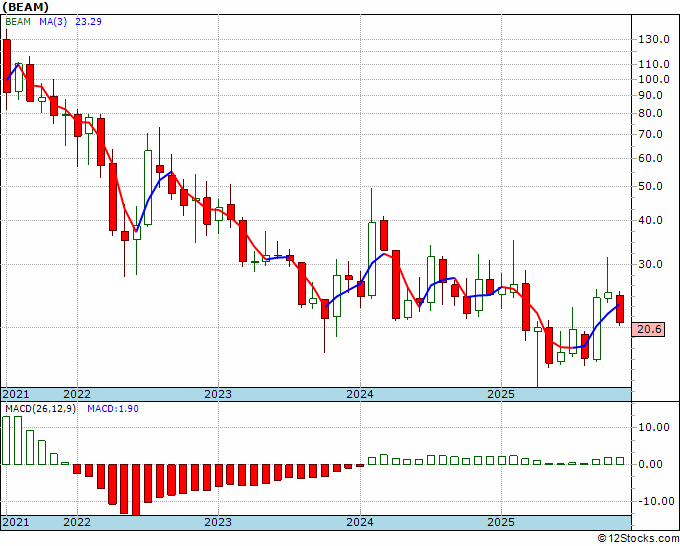Click the 2024 label on MACD timeline
The width and height of the screenshot is (680, 546).
click(x=360, y=522)
